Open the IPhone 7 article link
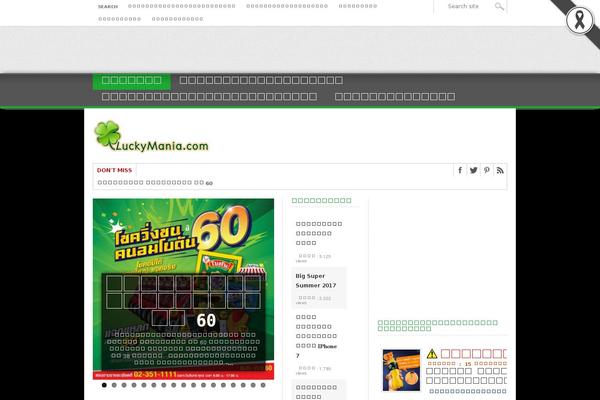Screen dimensions: 600x400 (x=316, y=336)
